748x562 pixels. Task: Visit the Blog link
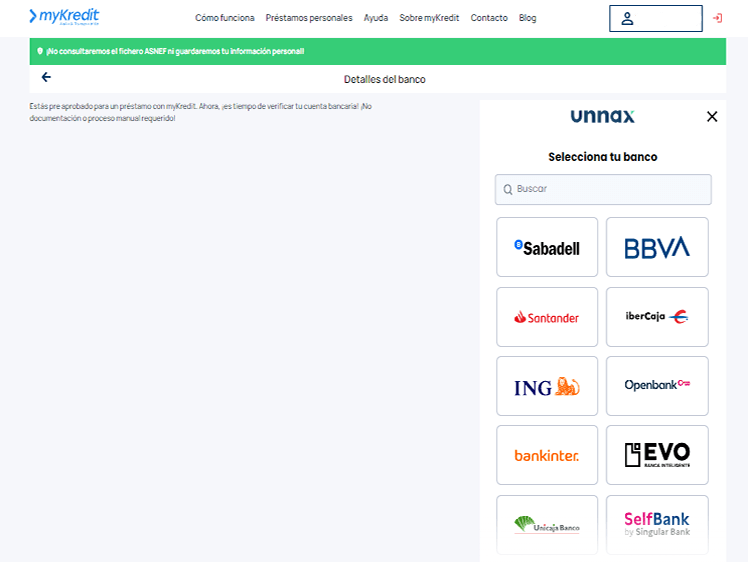(x=528, y=18)
